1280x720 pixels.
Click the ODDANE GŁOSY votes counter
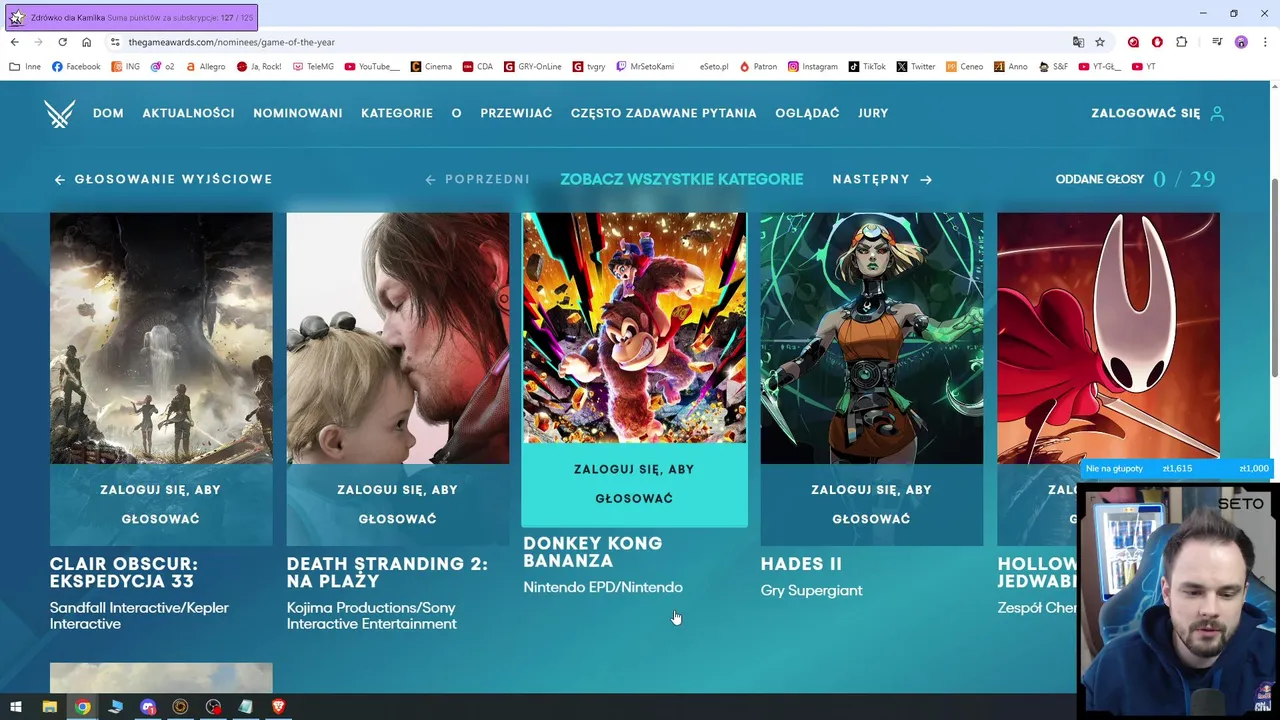coord(1136,179)
